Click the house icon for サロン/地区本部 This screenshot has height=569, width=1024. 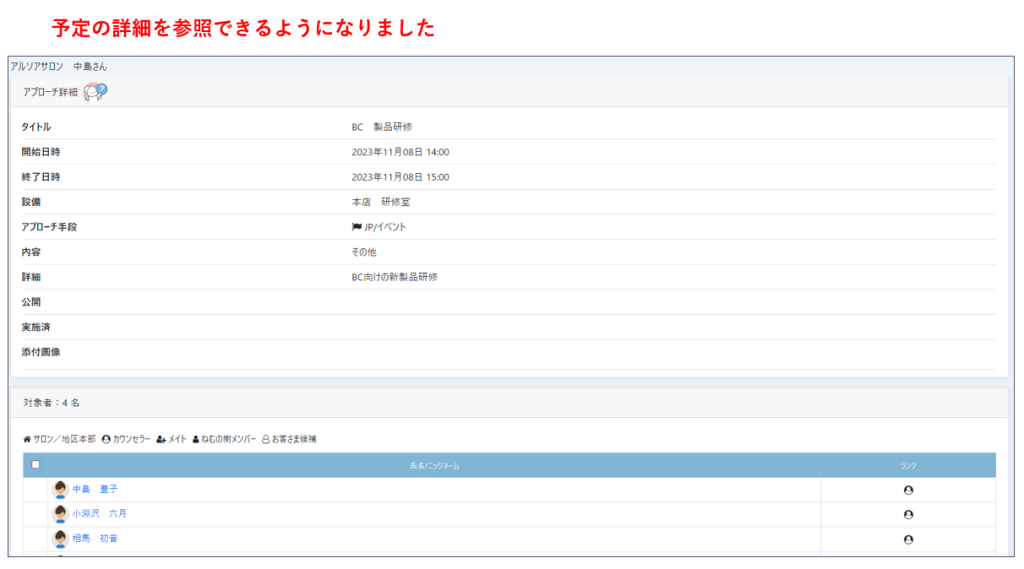[x=27, y=439]
